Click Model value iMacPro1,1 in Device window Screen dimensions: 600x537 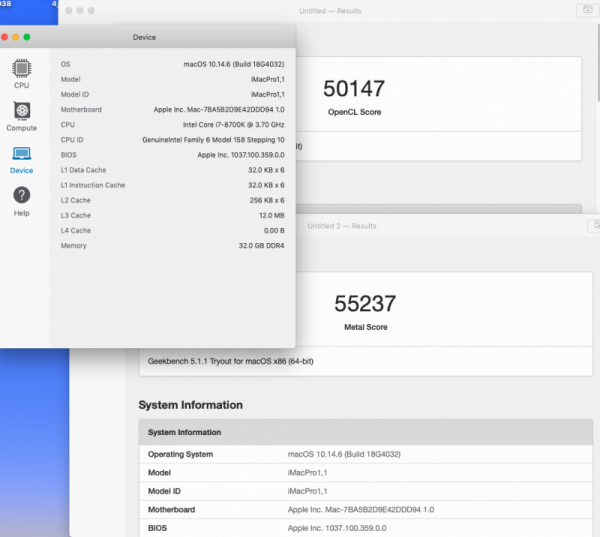[267, 79]
